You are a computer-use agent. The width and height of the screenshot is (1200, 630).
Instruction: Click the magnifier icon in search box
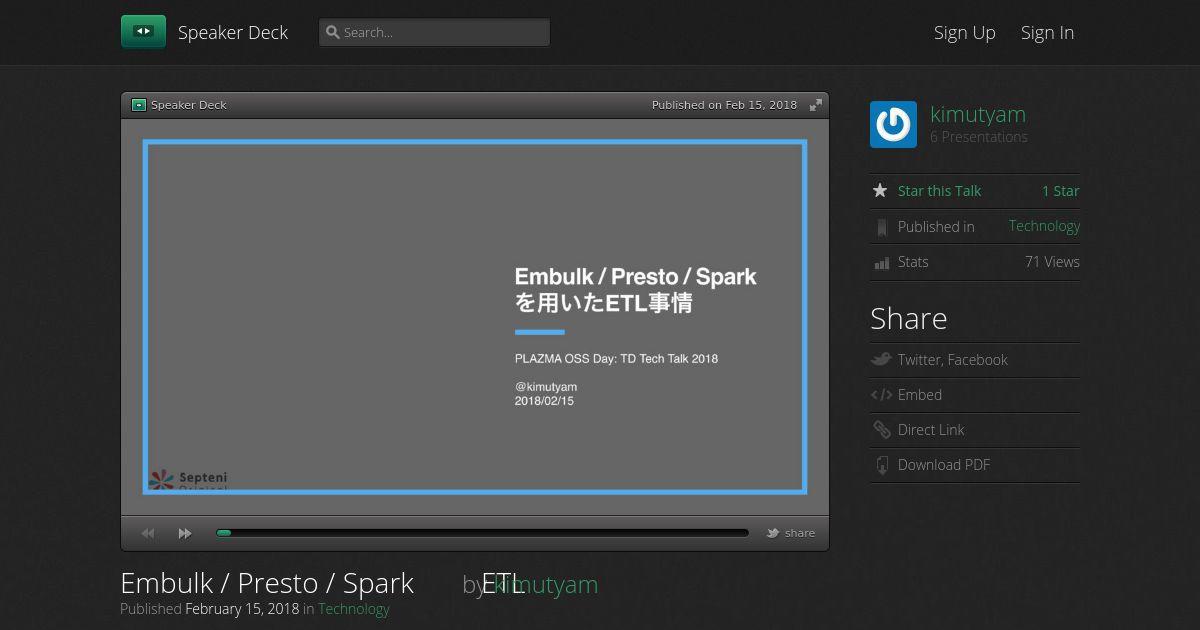[x=333, y=32]
